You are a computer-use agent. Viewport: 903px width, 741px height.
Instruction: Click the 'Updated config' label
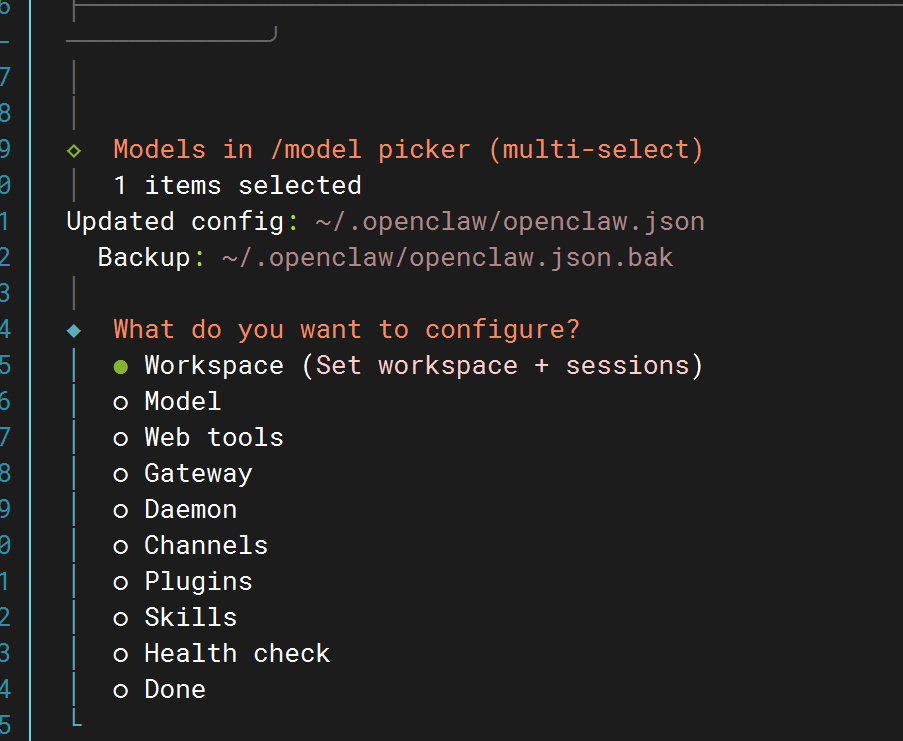[175, 222]
